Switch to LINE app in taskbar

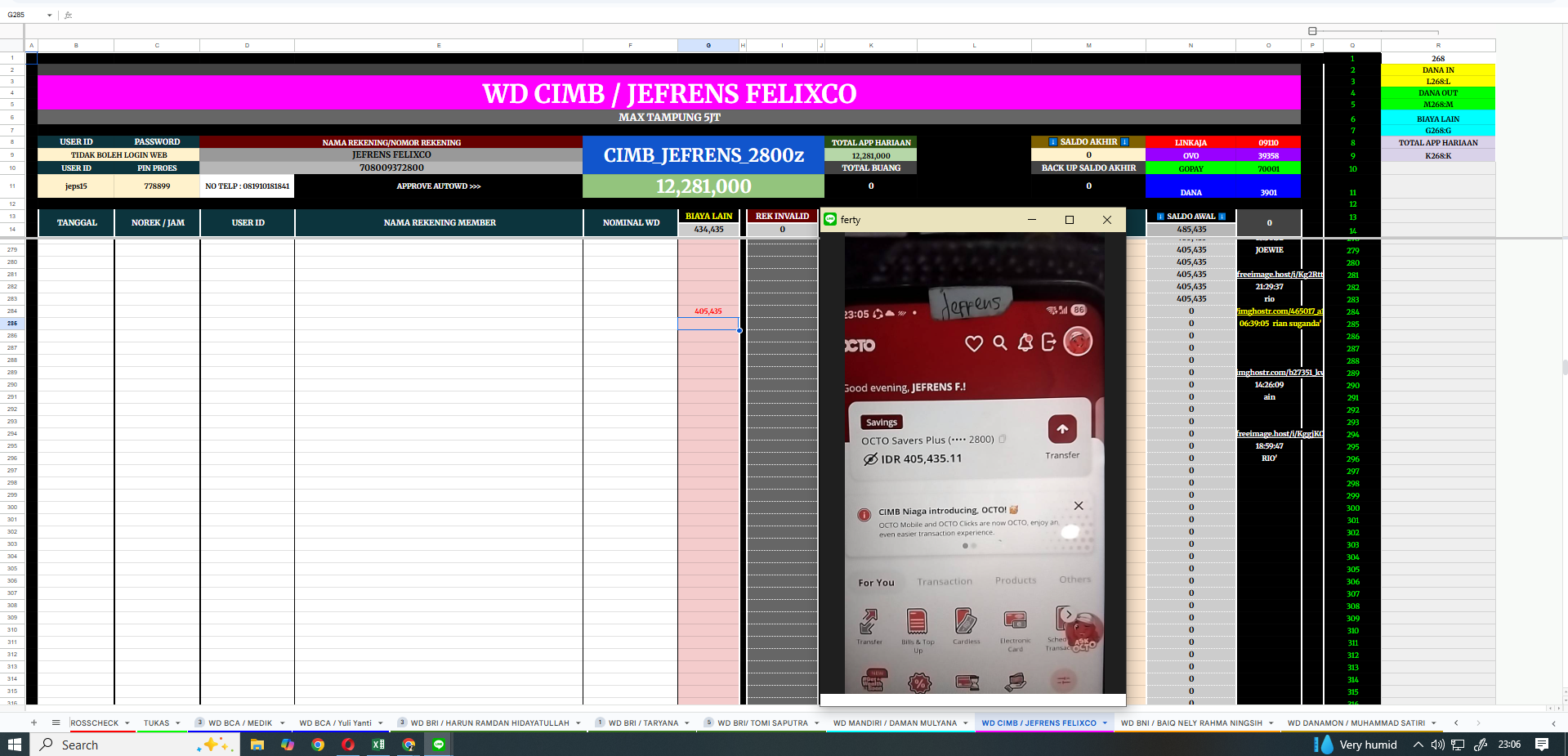pyautogui.click(x=439, y=745)
